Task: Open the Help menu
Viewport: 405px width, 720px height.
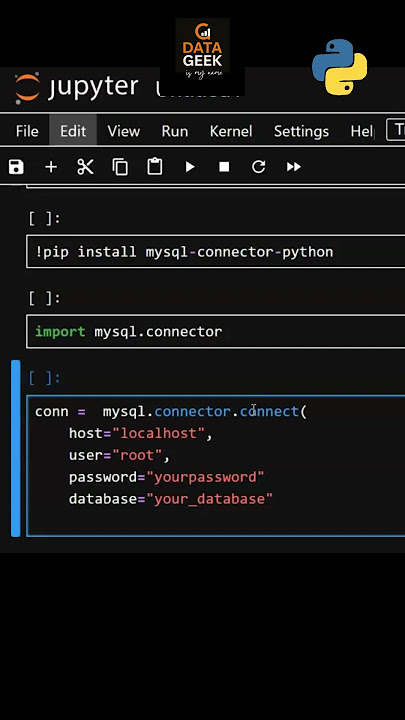Action: pos(362,131)
